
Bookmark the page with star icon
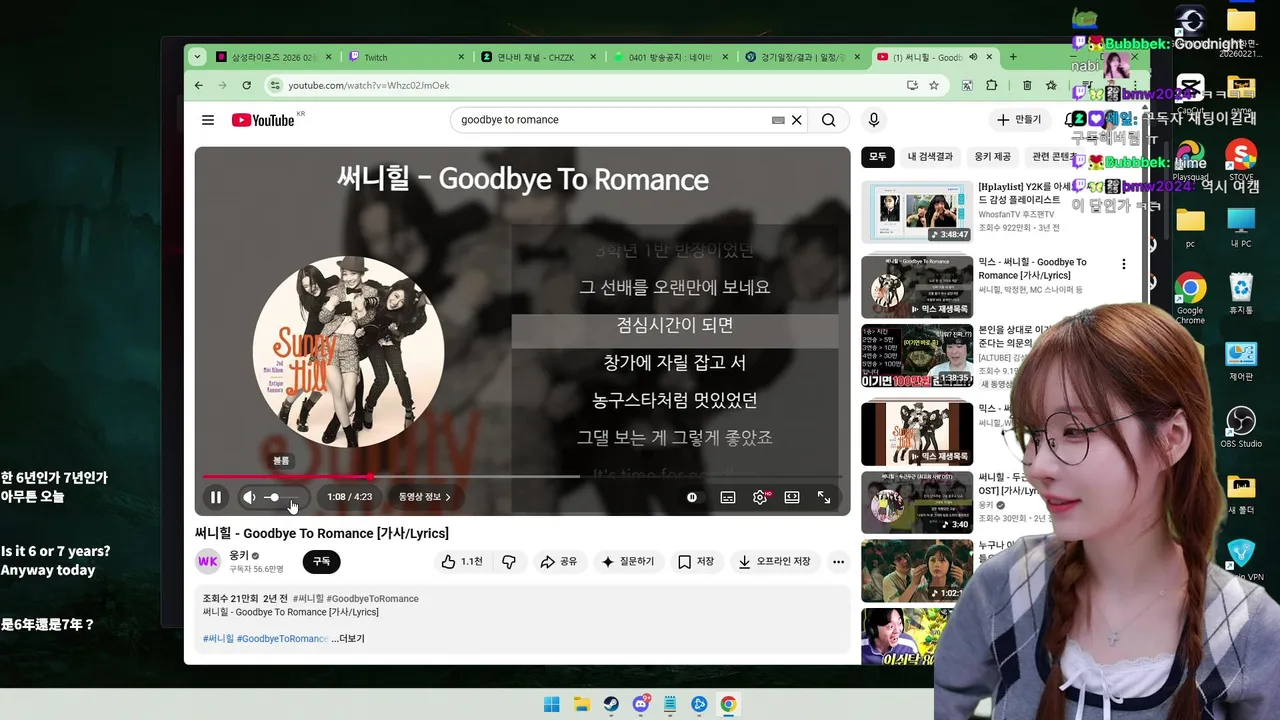(934, 86)
